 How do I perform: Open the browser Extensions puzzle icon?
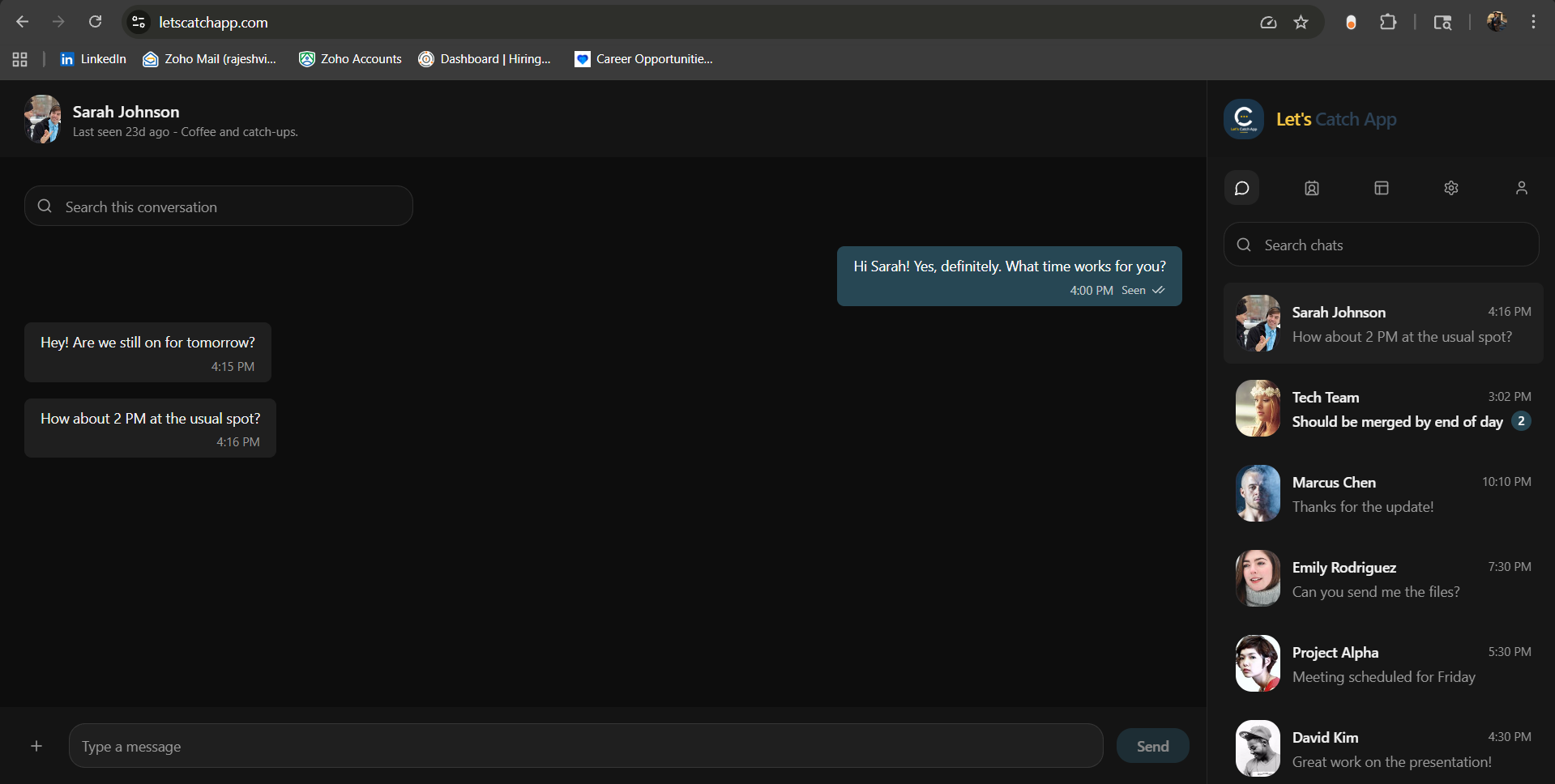pos(1388,22)
